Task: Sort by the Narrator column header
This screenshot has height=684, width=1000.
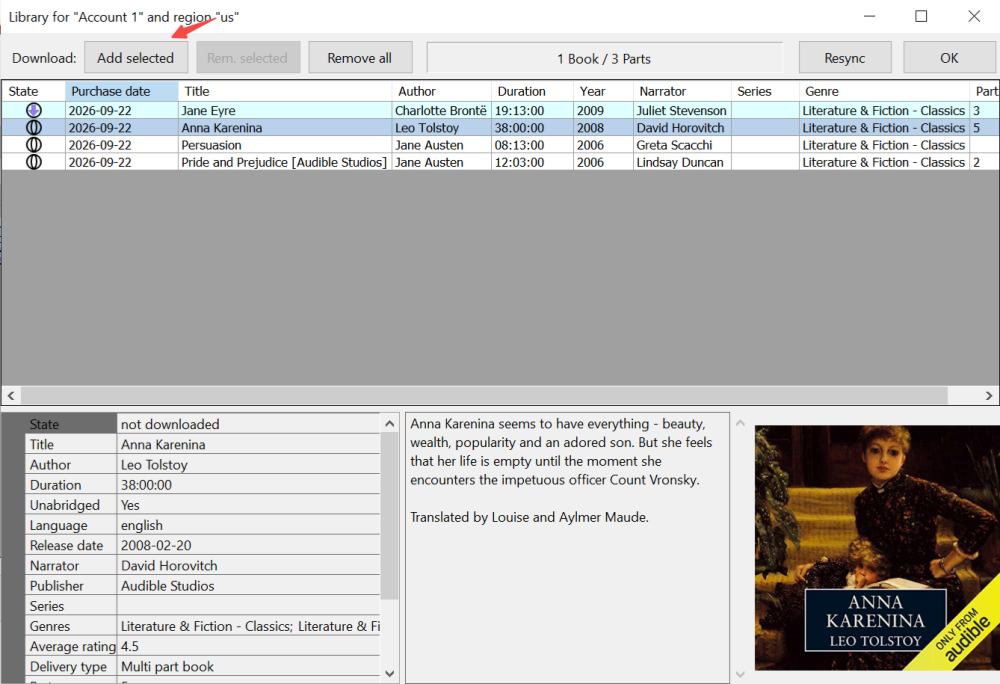Action: [x=682, y=91]
